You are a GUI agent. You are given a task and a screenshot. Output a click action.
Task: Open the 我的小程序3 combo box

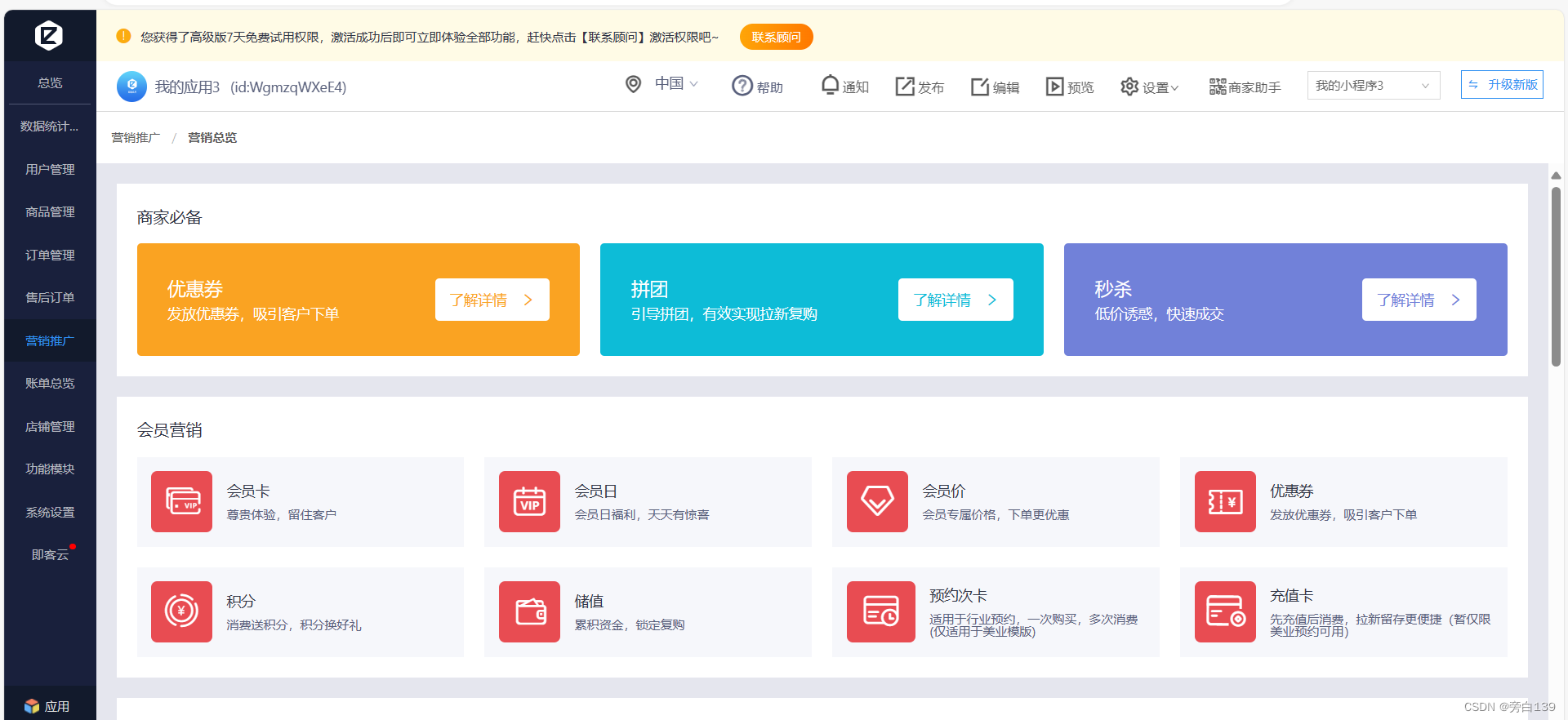tap(1374, 85)
